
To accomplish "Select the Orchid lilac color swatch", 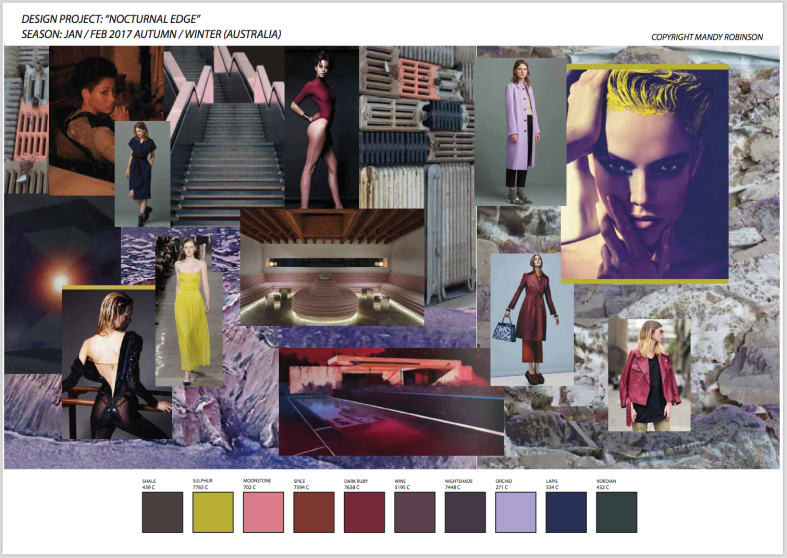I will (516, 512).
